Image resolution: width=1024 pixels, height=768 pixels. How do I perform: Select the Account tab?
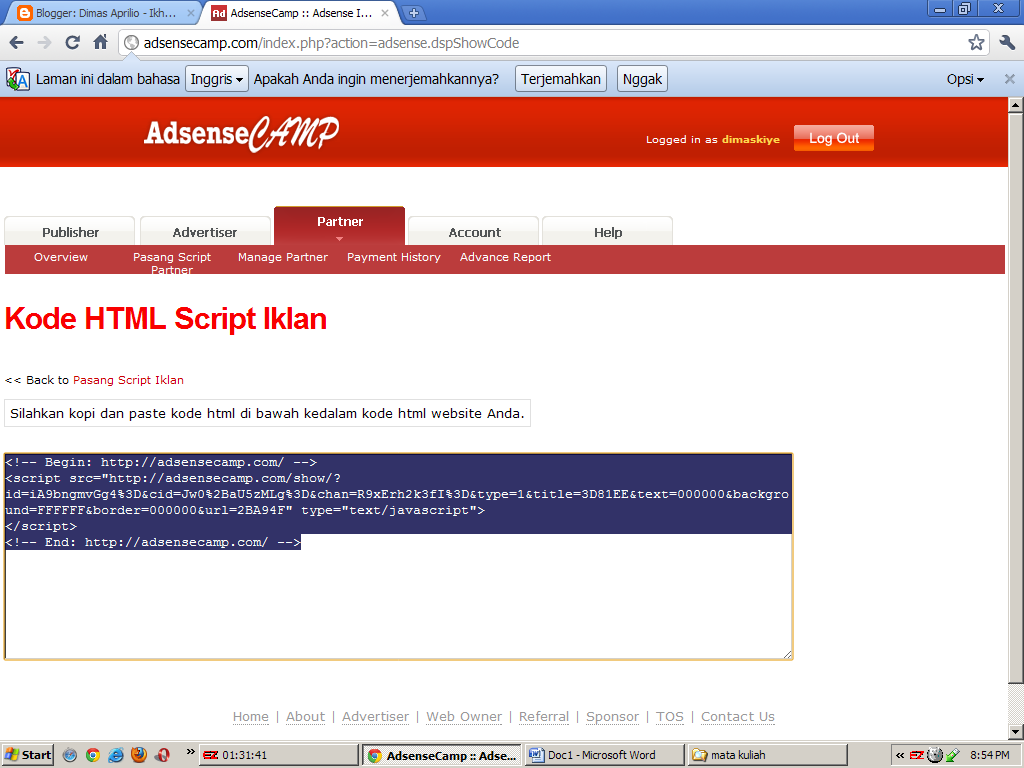(x=474, y=232)
